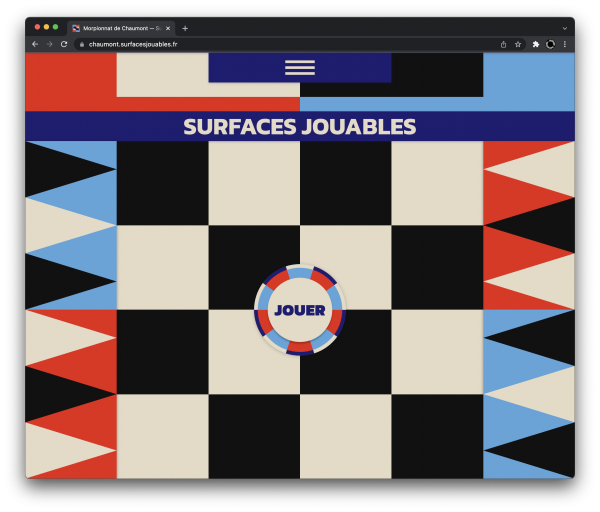Go forward in browser history
Image resolution: width=600 pixels, height=512 pixels.
pyautogui.click(x=49, y=44)
